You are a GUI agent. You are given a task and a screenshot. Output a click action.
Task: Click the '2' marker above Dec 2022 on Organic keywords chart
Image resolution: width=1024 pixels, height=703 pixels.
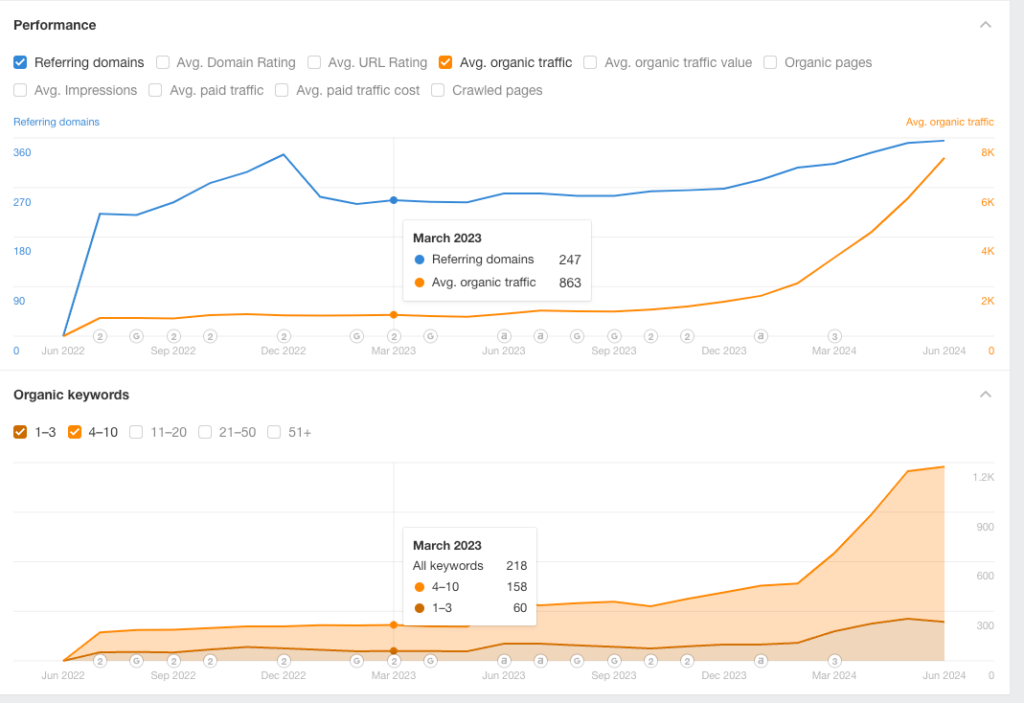click(284, 660)
